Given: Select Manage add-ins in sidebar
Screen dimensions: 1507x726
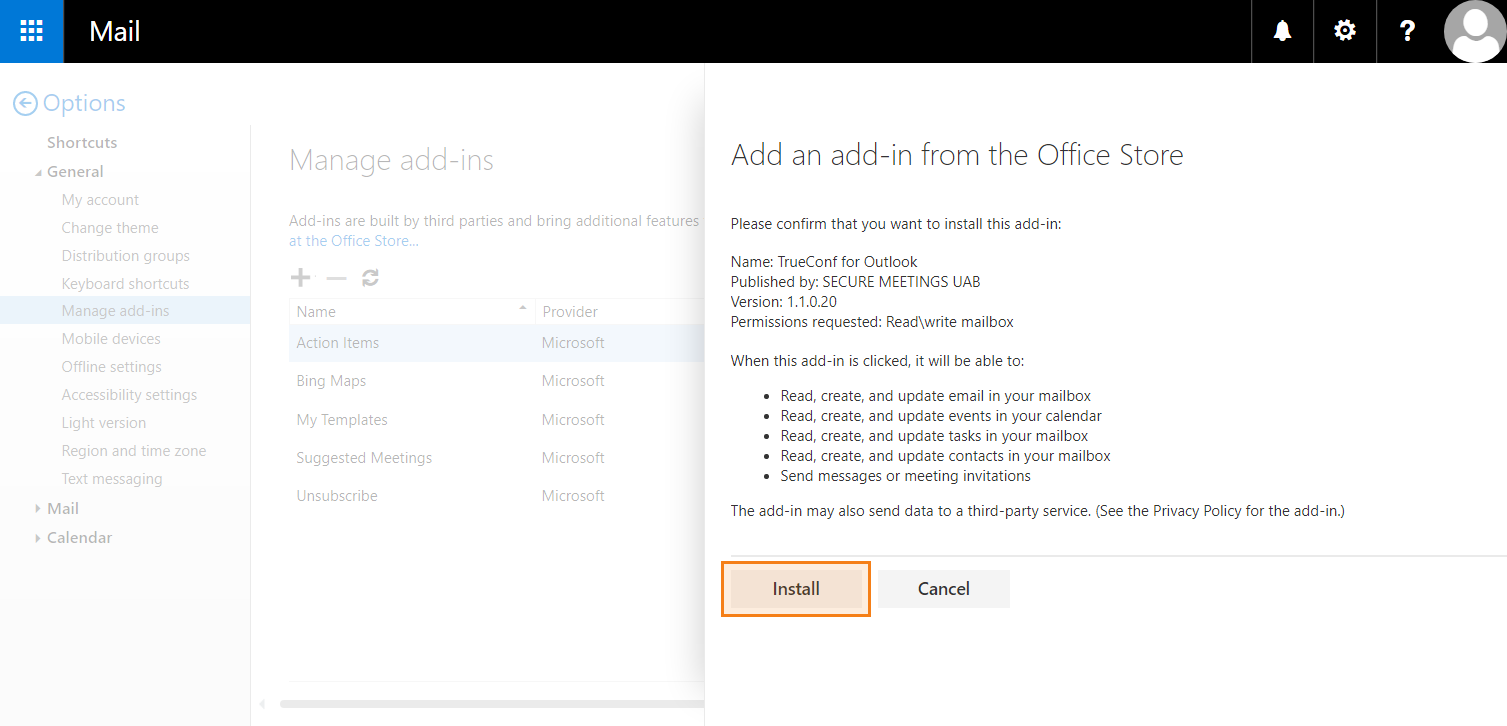Looking at the screenshot, I should pyautogui.click(x=115, y=311).
